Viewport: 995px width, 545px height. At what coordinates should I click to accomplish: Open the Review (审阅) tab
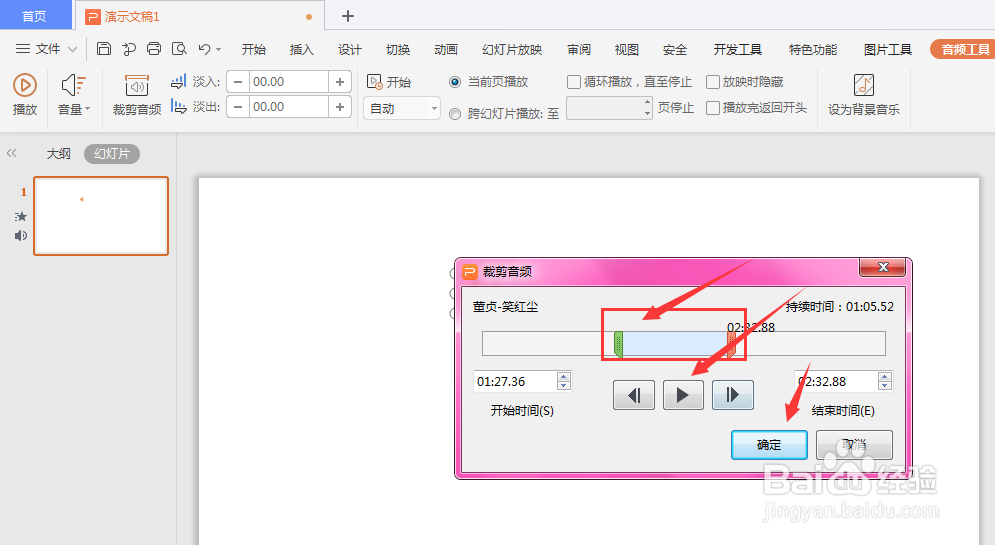tap(579, 49)
